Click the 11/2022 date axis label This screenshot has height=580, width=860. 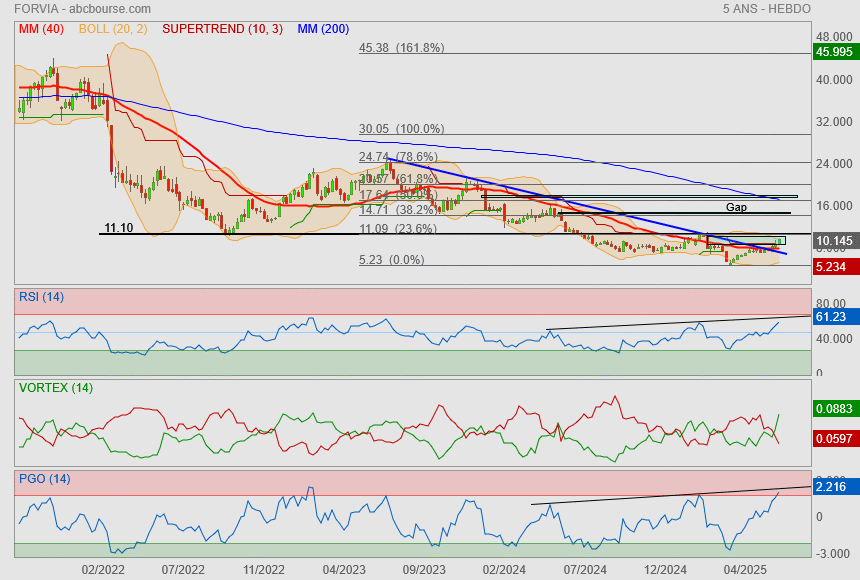264,570
